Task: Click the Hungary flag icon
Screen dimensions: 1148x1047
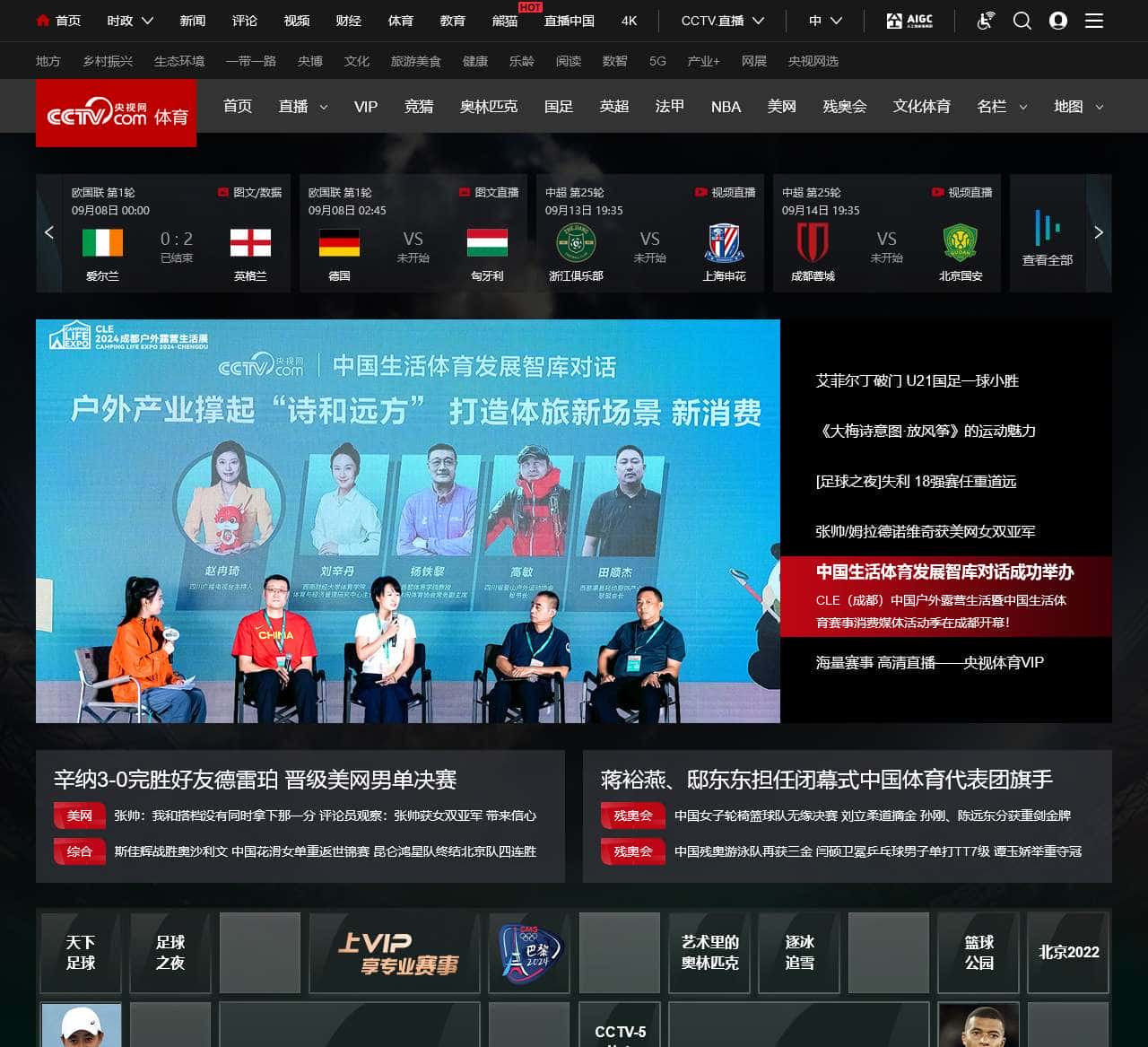Action: point(487,243)
